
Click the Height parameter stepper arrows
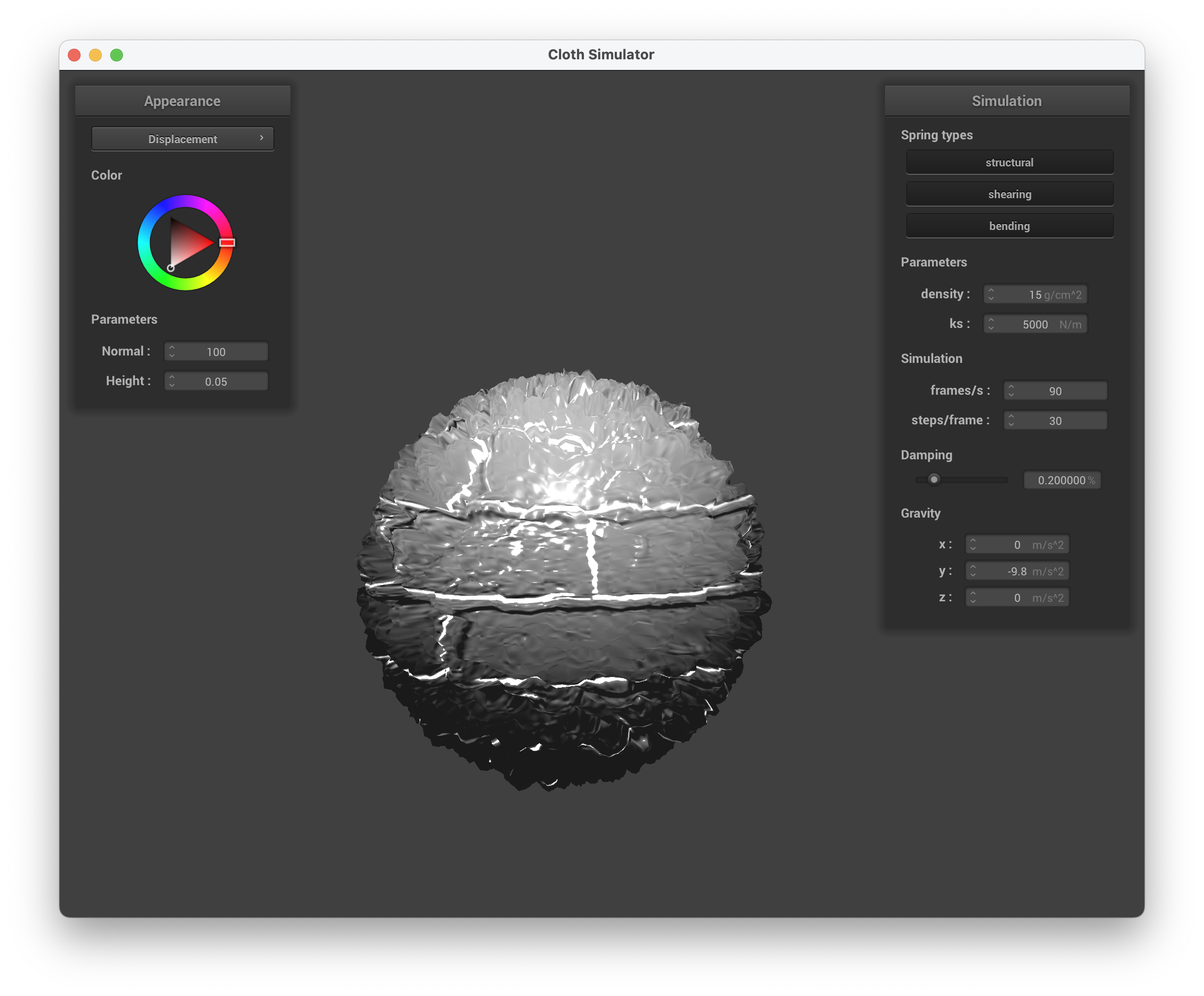[x=171, y=381]
